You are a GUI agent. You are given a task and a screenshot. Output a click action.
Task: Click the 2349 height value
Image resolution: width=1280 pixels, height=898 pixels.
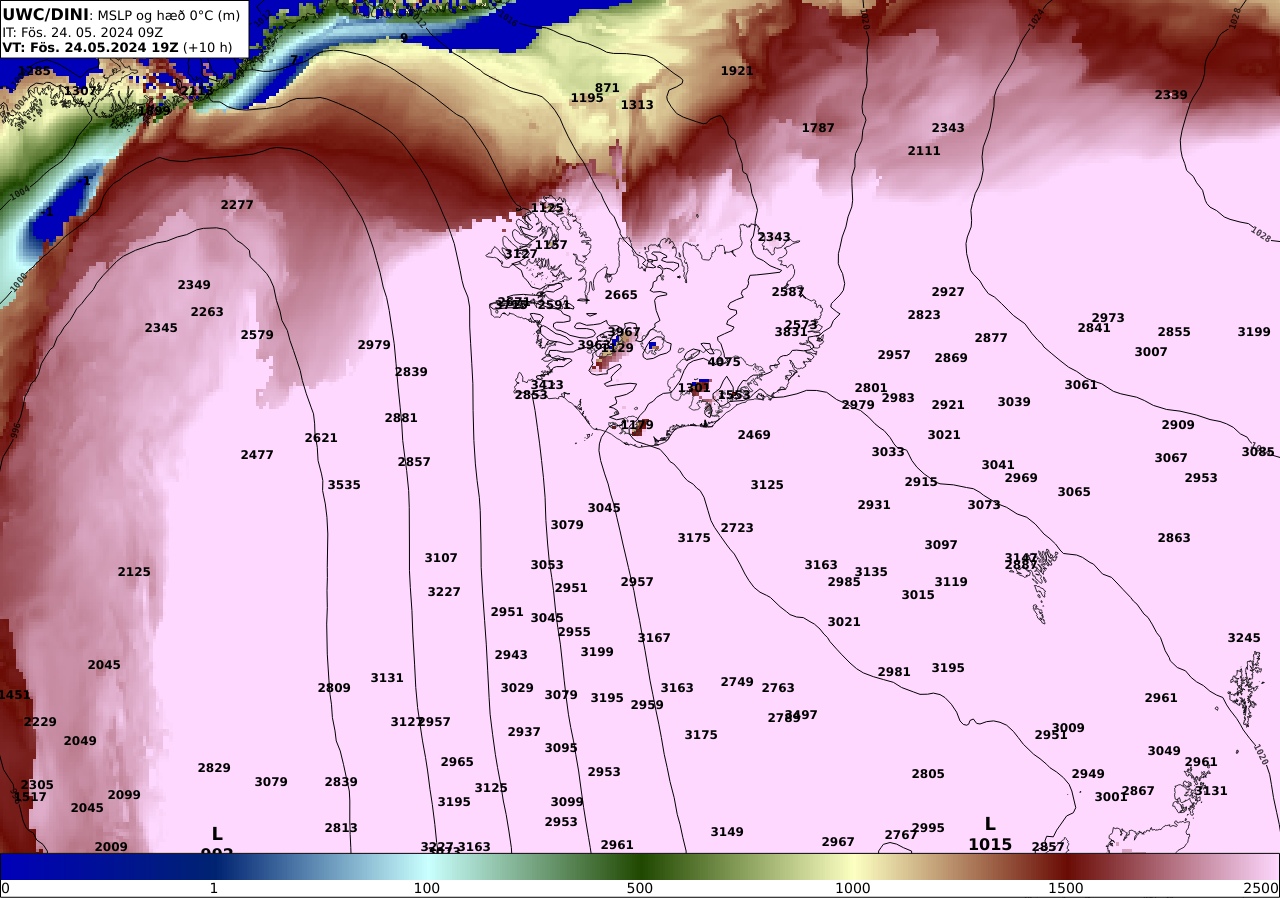click(x=194, y=285)
